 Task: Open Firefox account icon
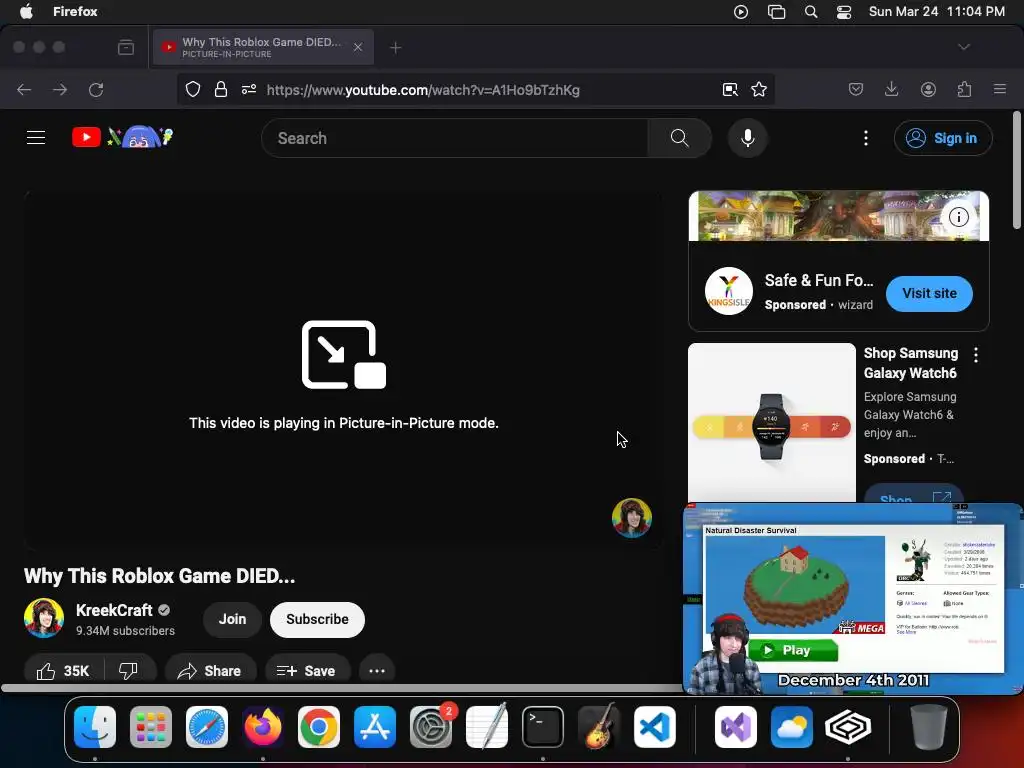tap(928, 89)
